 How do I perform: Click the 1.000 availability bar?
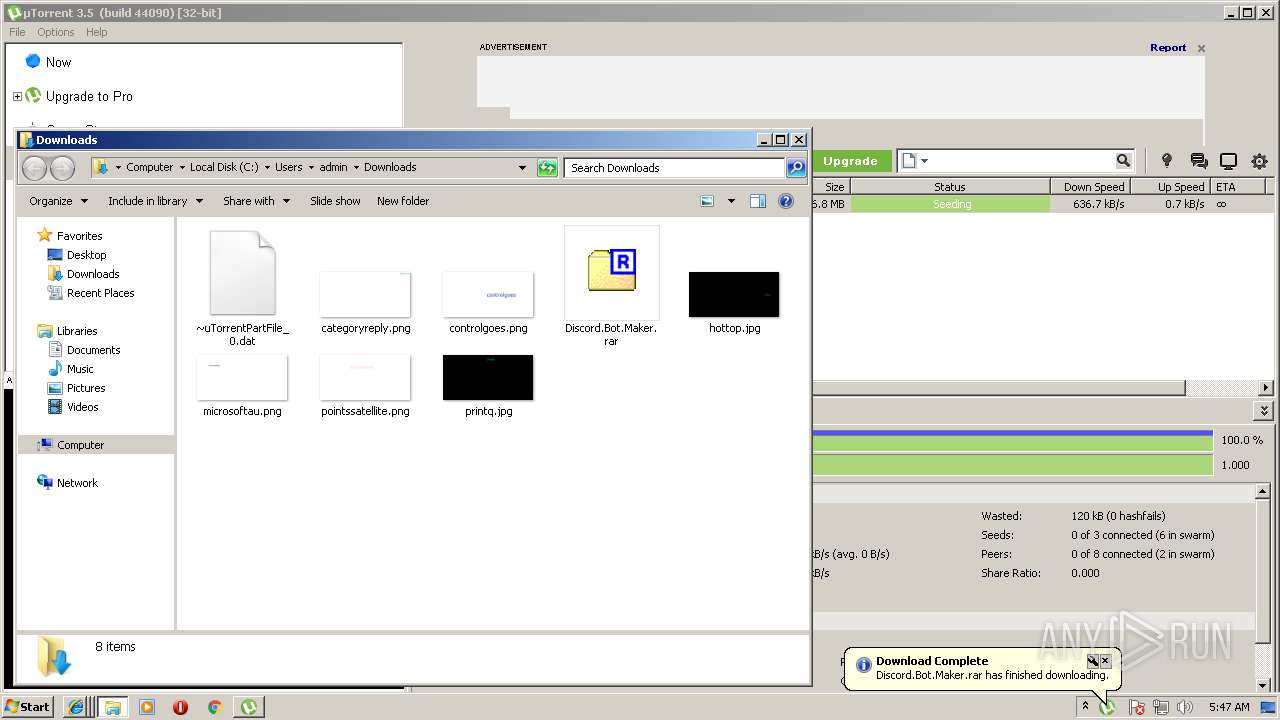1013,465
